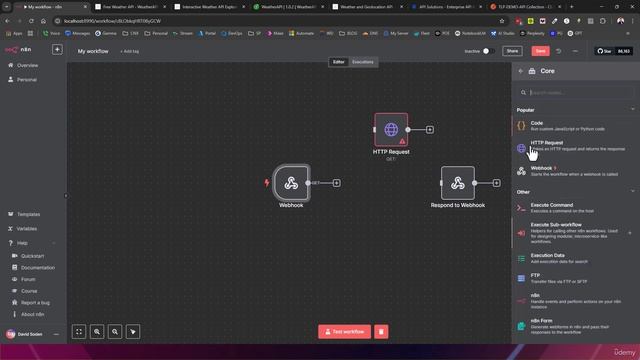Focus the Search nodes field
The image size is (640, 360).
[x=576, y=93]
